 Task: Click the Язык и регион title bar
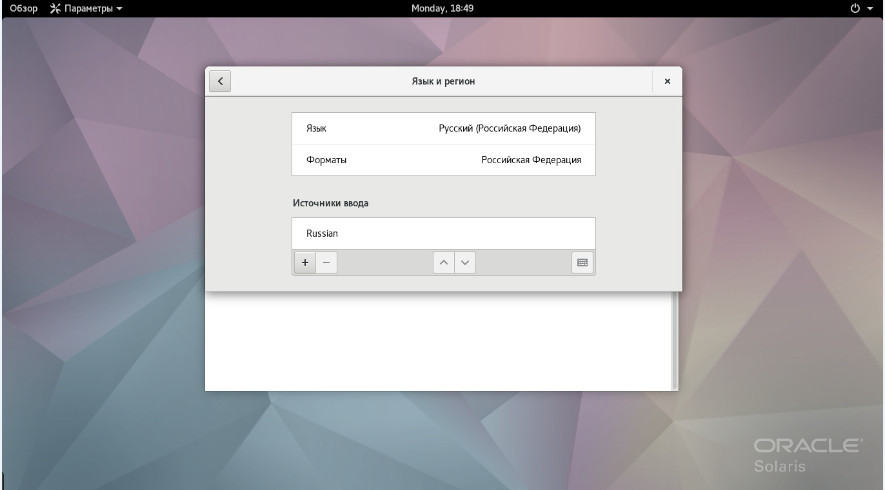[443, 81]
